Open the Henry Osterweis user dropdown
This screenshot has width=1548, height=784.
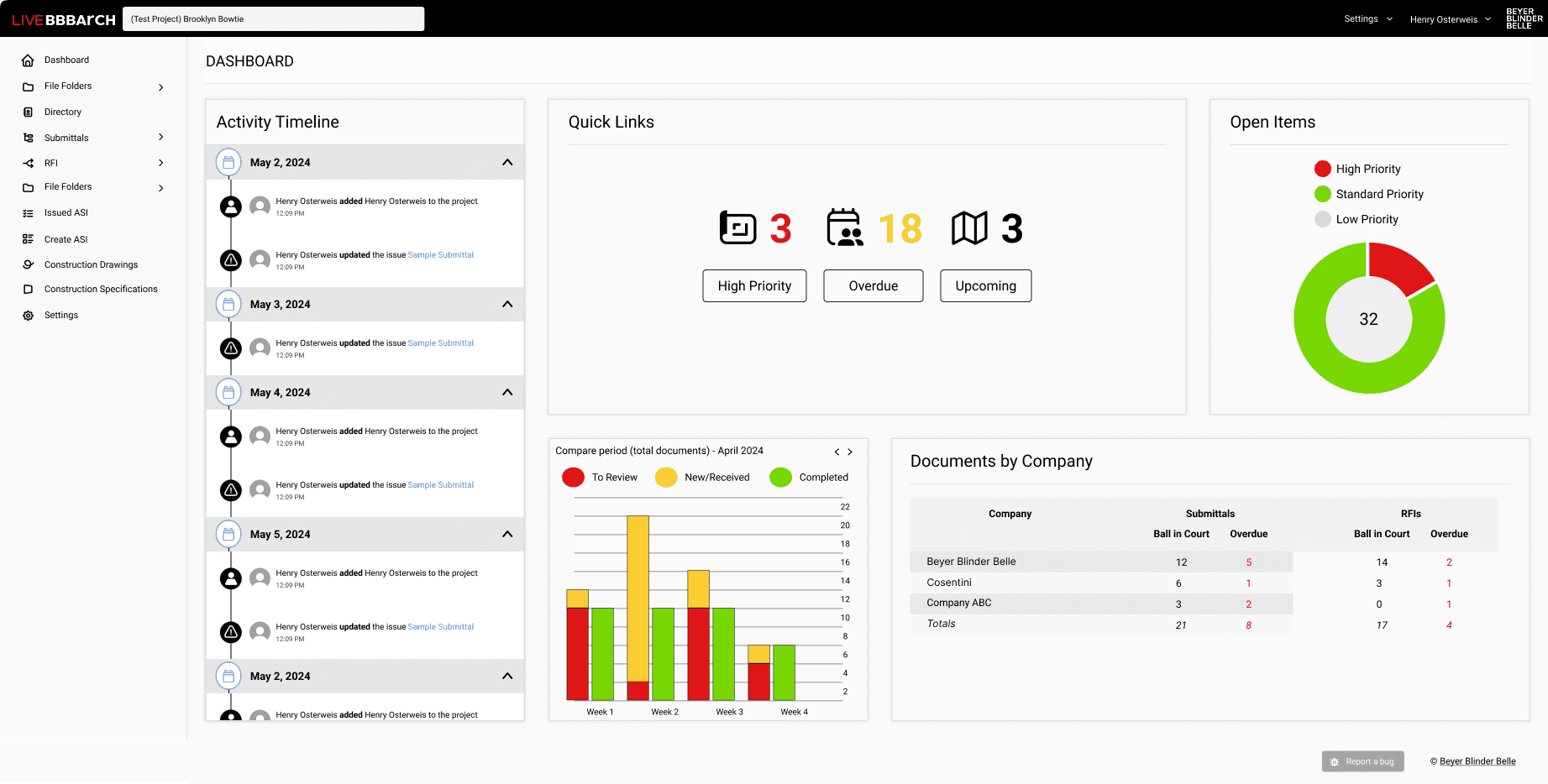point(1451,19)
